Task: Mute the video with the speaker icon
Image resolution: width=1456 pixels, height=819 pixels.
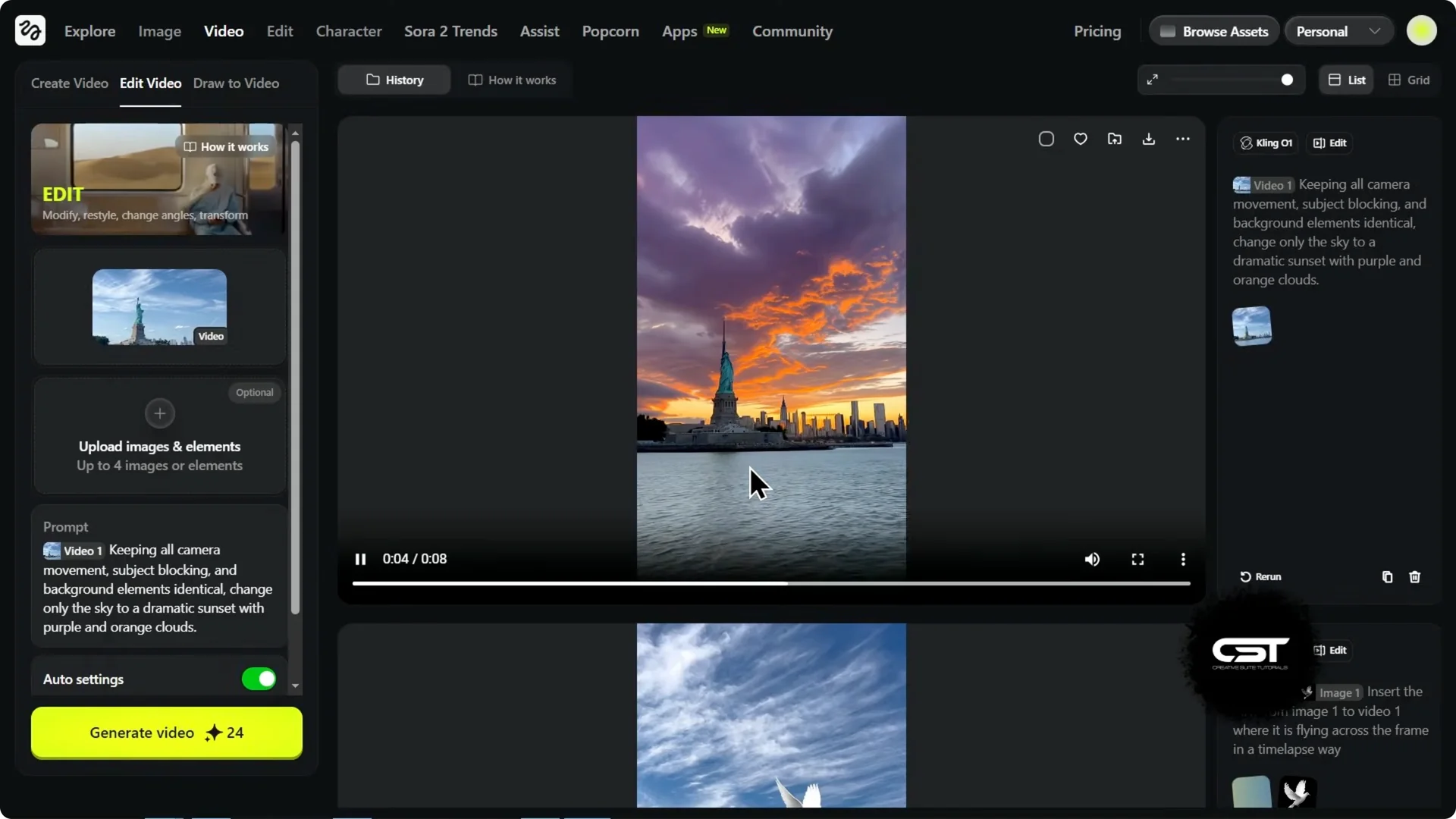Action: (x=1092, y=560)
